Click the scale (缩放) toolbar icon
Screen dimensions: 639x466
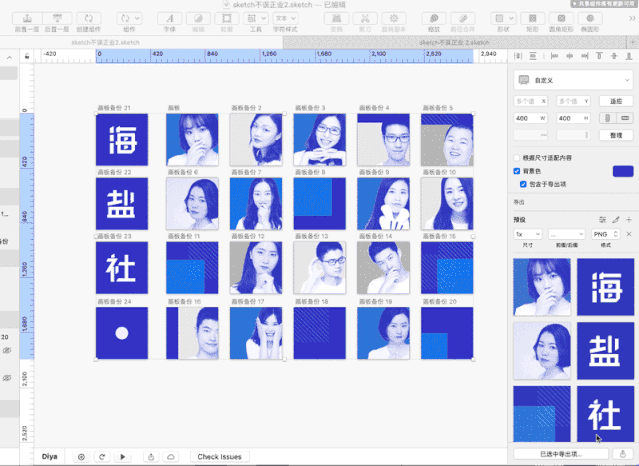pyautogui.click(x=434, y=18)
